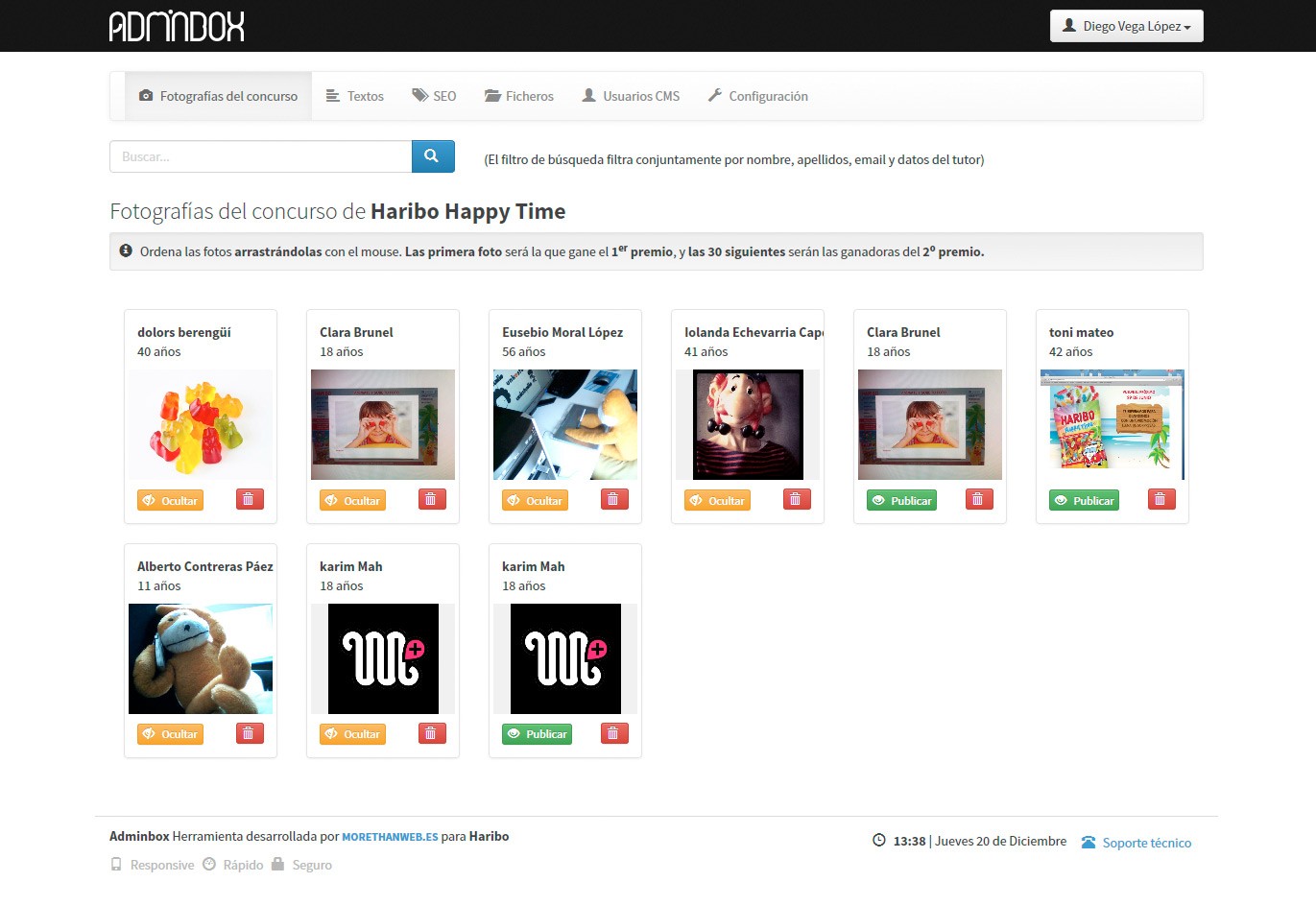The width and height of the screenshot is (1316, 906).
Task: Click trash icon beside karim Mah's Publicar button
Action: (614, 733)
